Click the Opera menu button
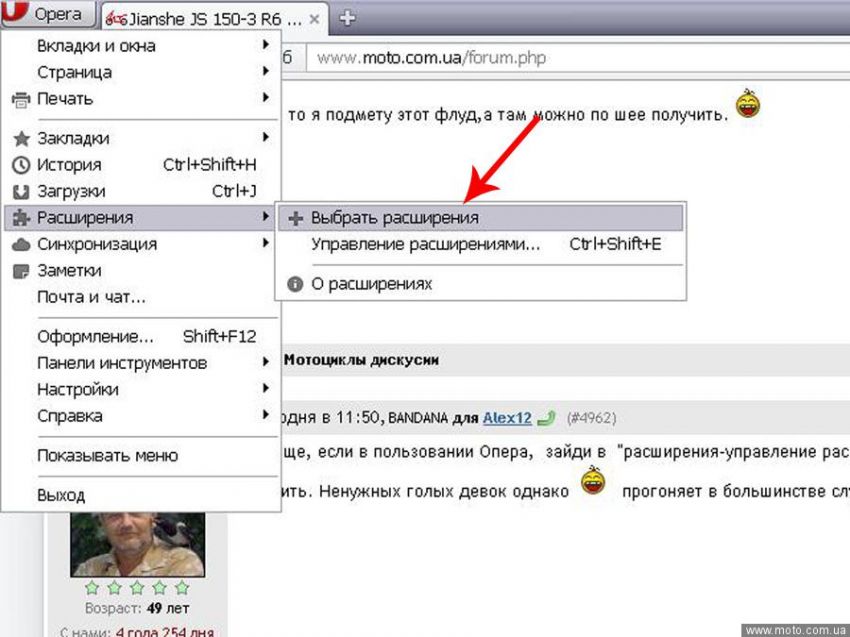The height and width of the screenshot is (637, 850). [48, 14]
